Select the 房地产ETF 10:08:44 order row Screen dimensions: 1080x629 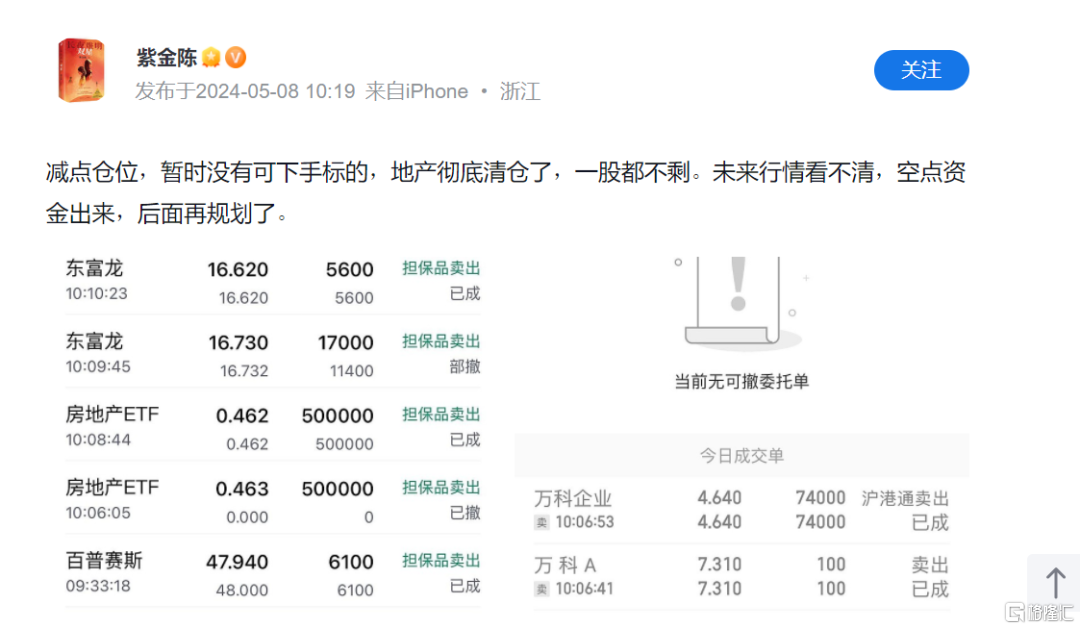pyautogui.click(x=273, y=428)
